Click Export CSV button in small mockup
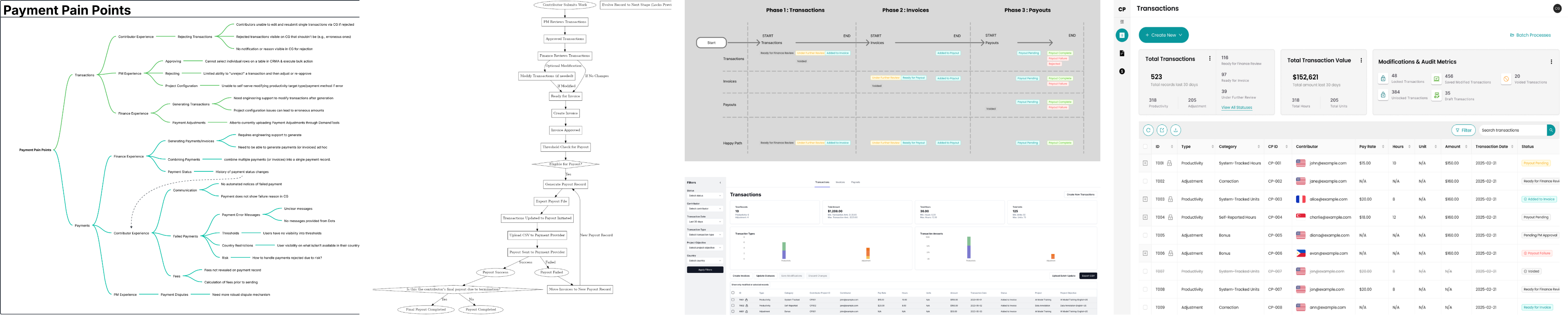Viewport: 1568px width, 315px height. (x=1088, y=276)
